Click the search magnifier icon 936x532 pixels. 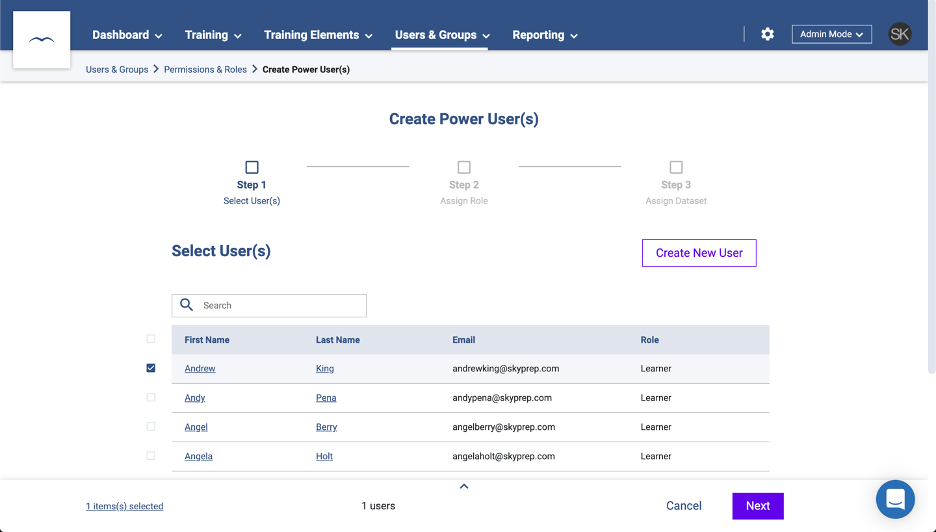tap(187, 305)
